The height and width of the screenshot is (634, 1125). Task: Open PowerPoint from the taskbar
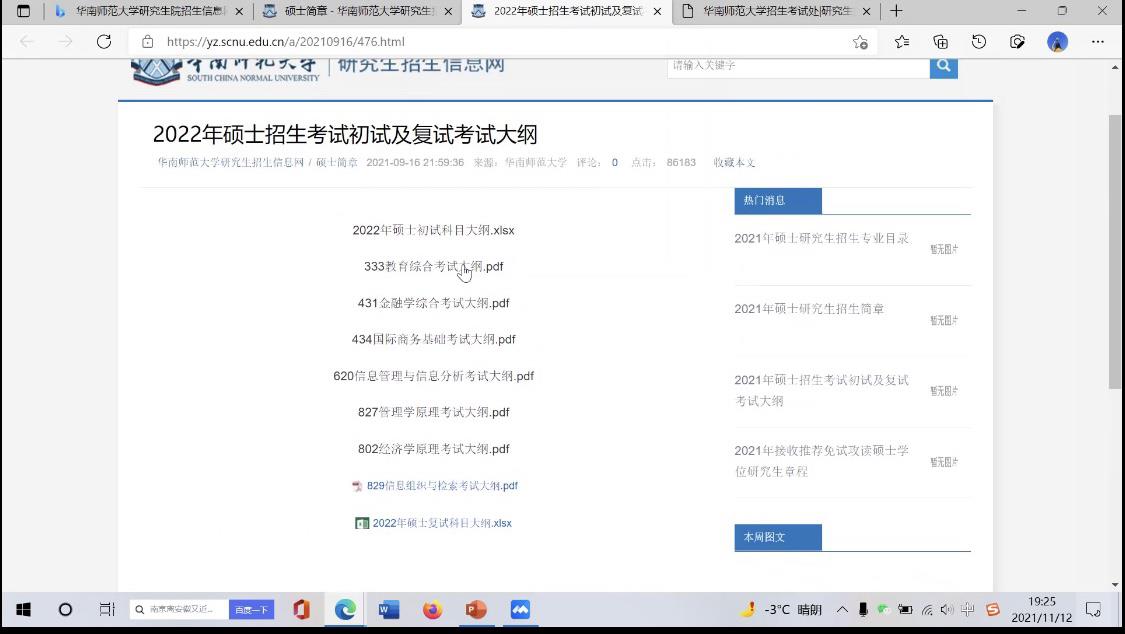[476, 609]
